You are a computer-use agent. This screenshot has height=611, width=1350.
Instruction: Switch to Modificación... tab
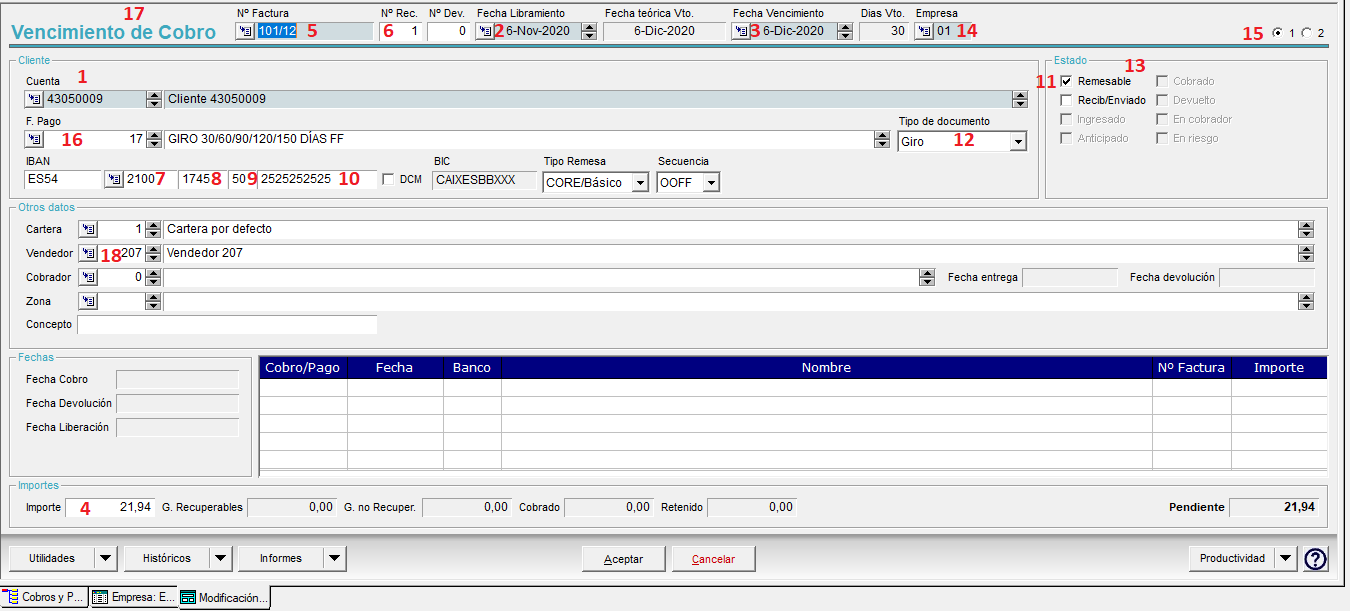tap(225, 598)
